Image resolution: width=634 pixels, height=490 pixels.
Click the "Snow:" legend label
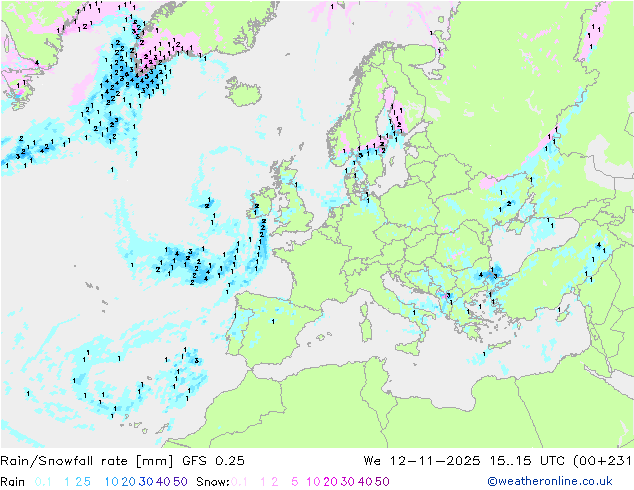tap(213, 482)
